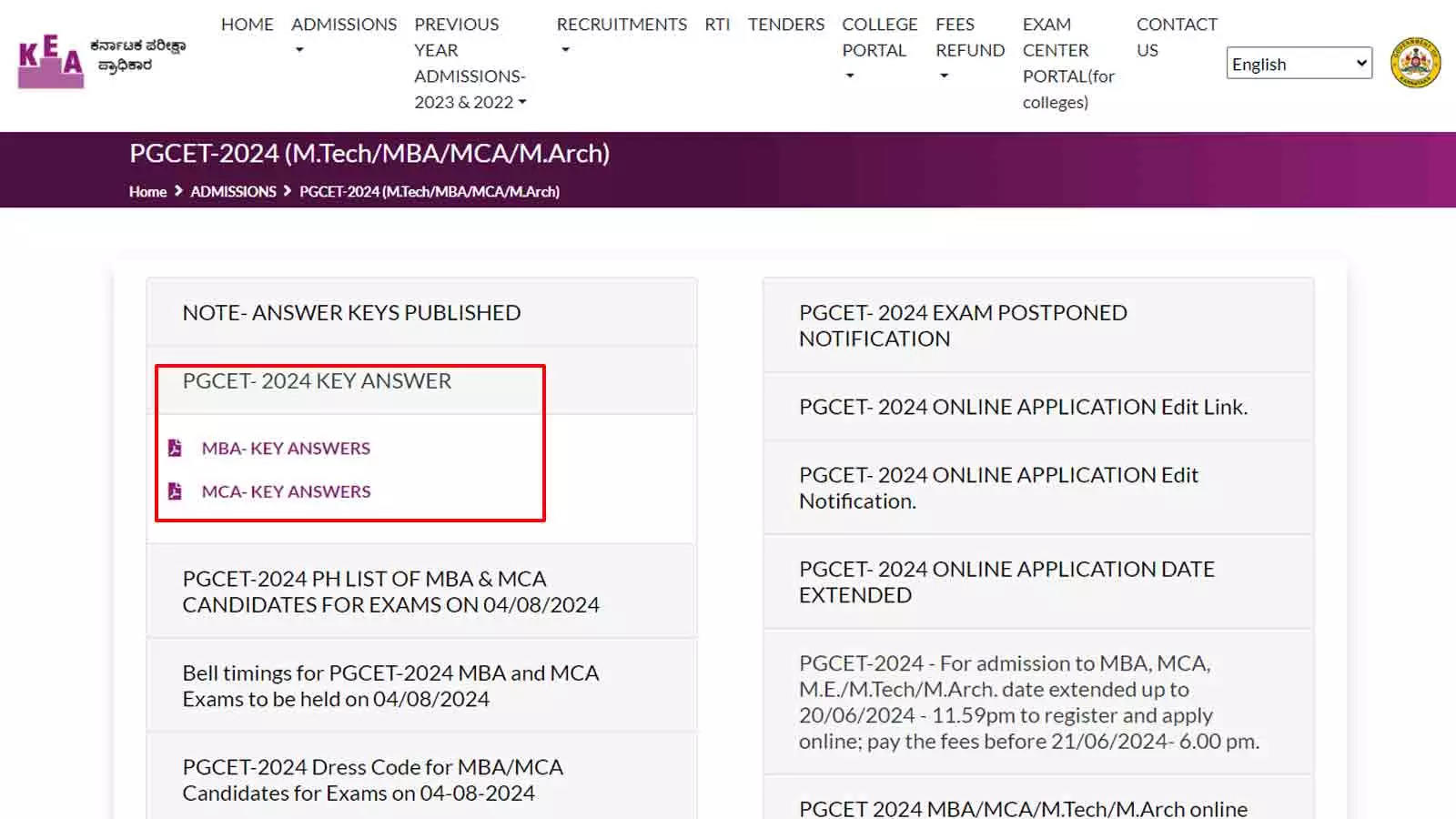This screenshot has width=1456, height=819.
Task: Expand ONLINE APPLICATION DATE EXTENDED section
Action: [x=1038, y=581]
